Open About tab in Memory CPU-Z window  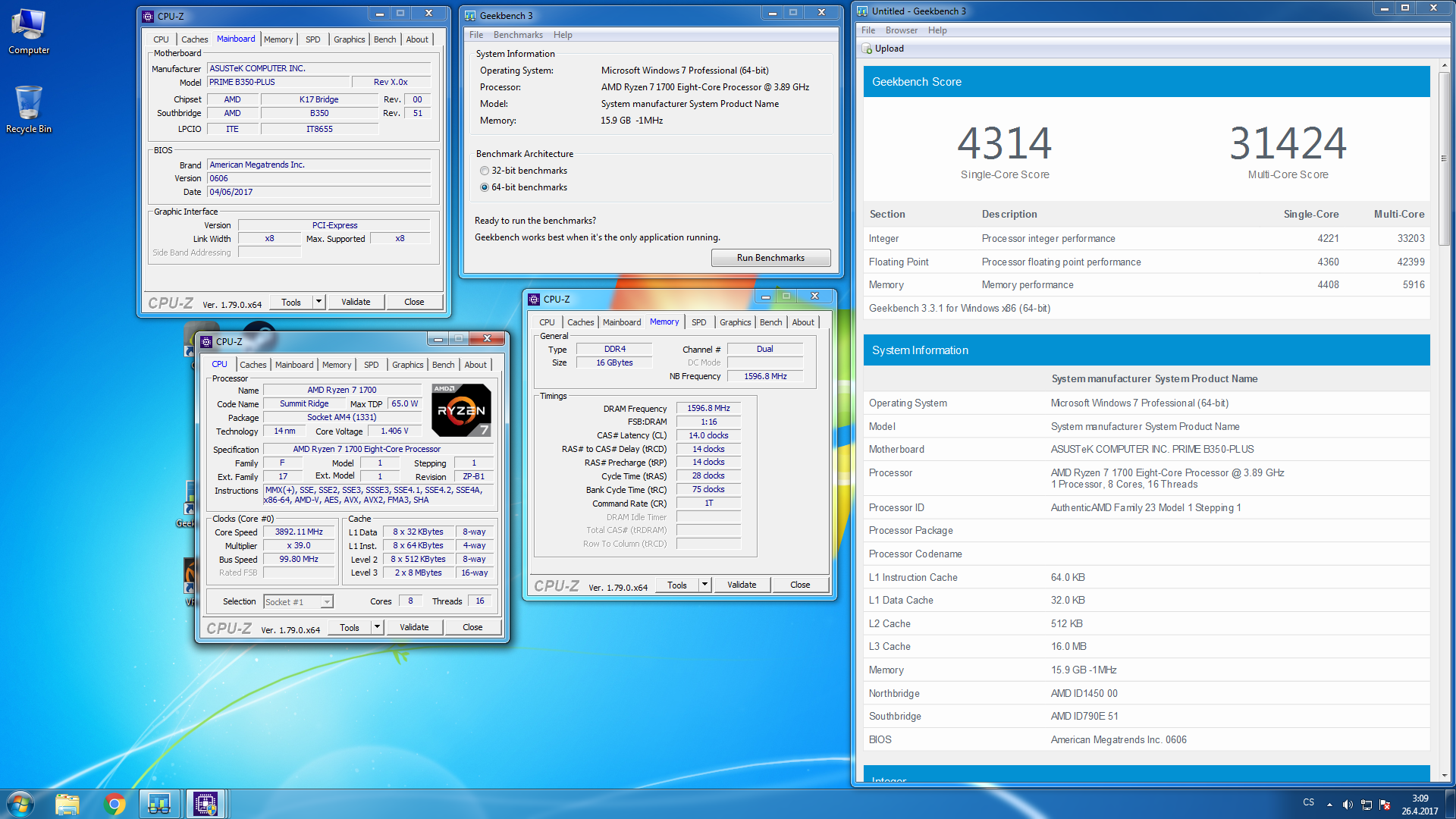pyautogui.click(x=802, y=322)
